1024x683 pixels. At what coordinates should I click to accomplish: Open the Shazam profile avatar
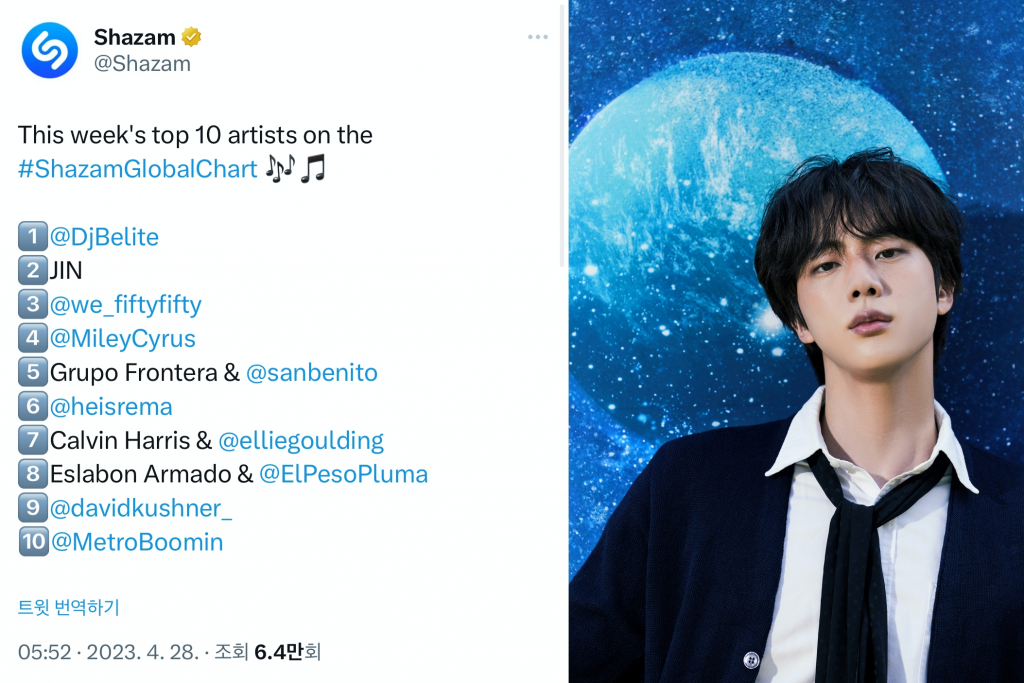[50, 50]
